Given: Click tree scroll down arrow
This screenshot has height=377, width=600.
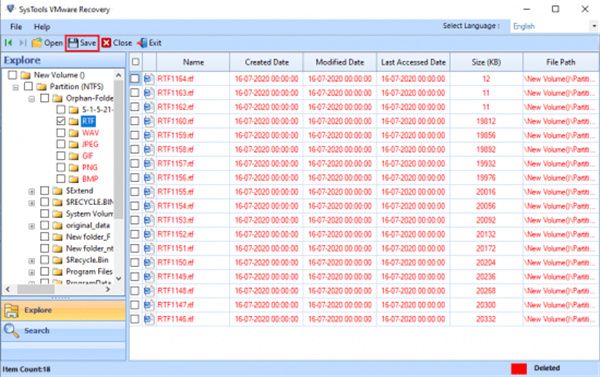Looking at the screenshot, I should 119,279.
